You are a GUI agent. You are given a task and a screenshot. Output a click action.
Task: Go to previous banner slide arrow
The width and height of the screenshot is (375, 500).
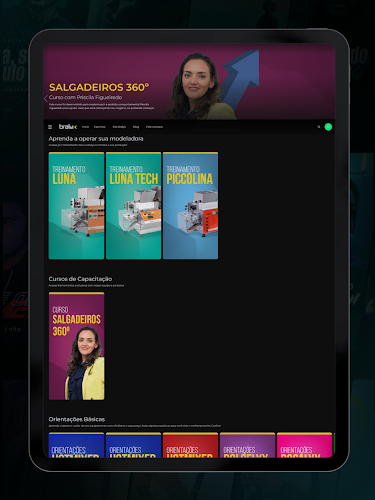click(x=46, y=98)
